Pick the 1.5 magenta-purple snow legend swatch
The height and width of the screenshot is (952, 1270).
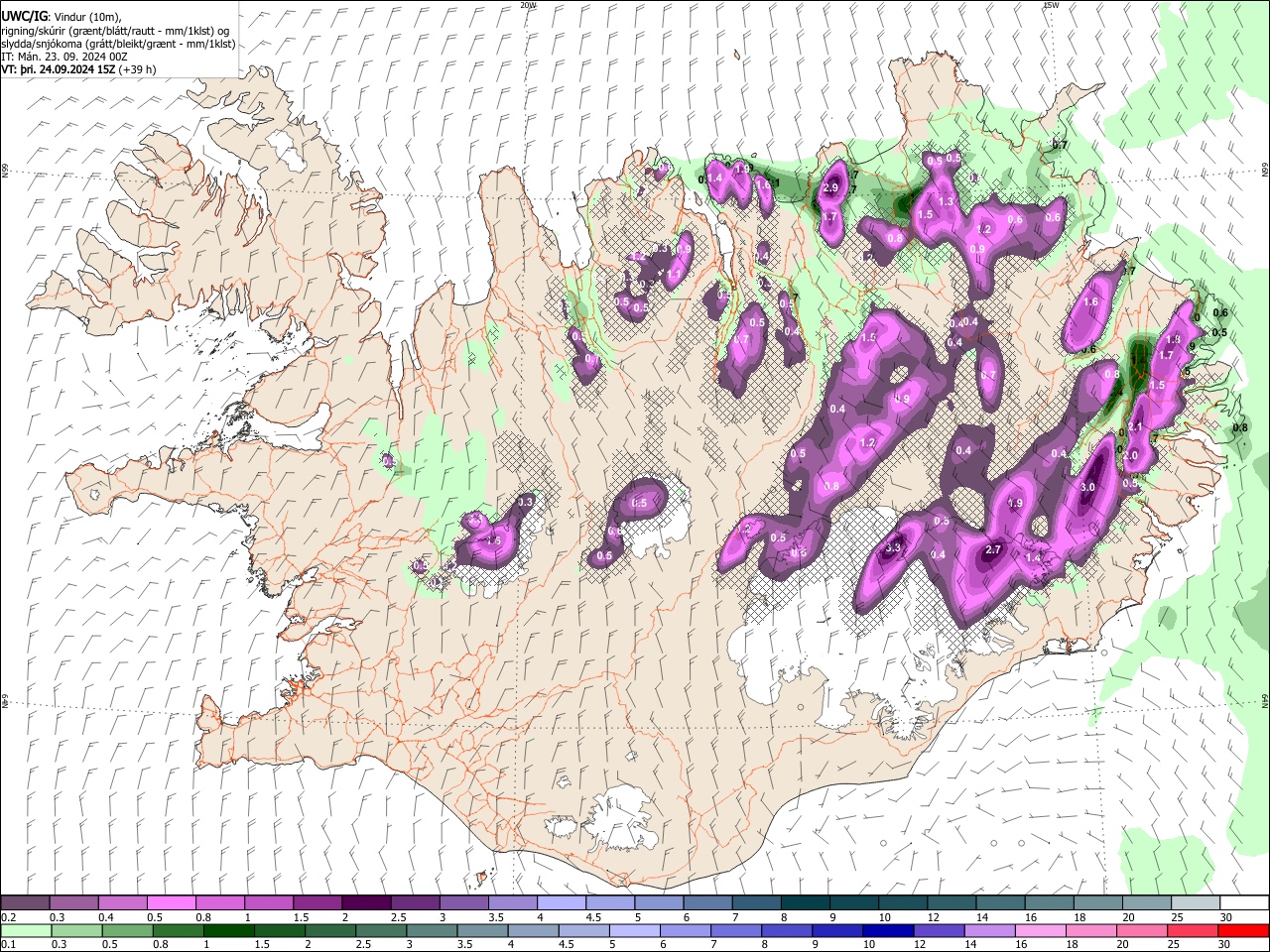pos(317,903)
